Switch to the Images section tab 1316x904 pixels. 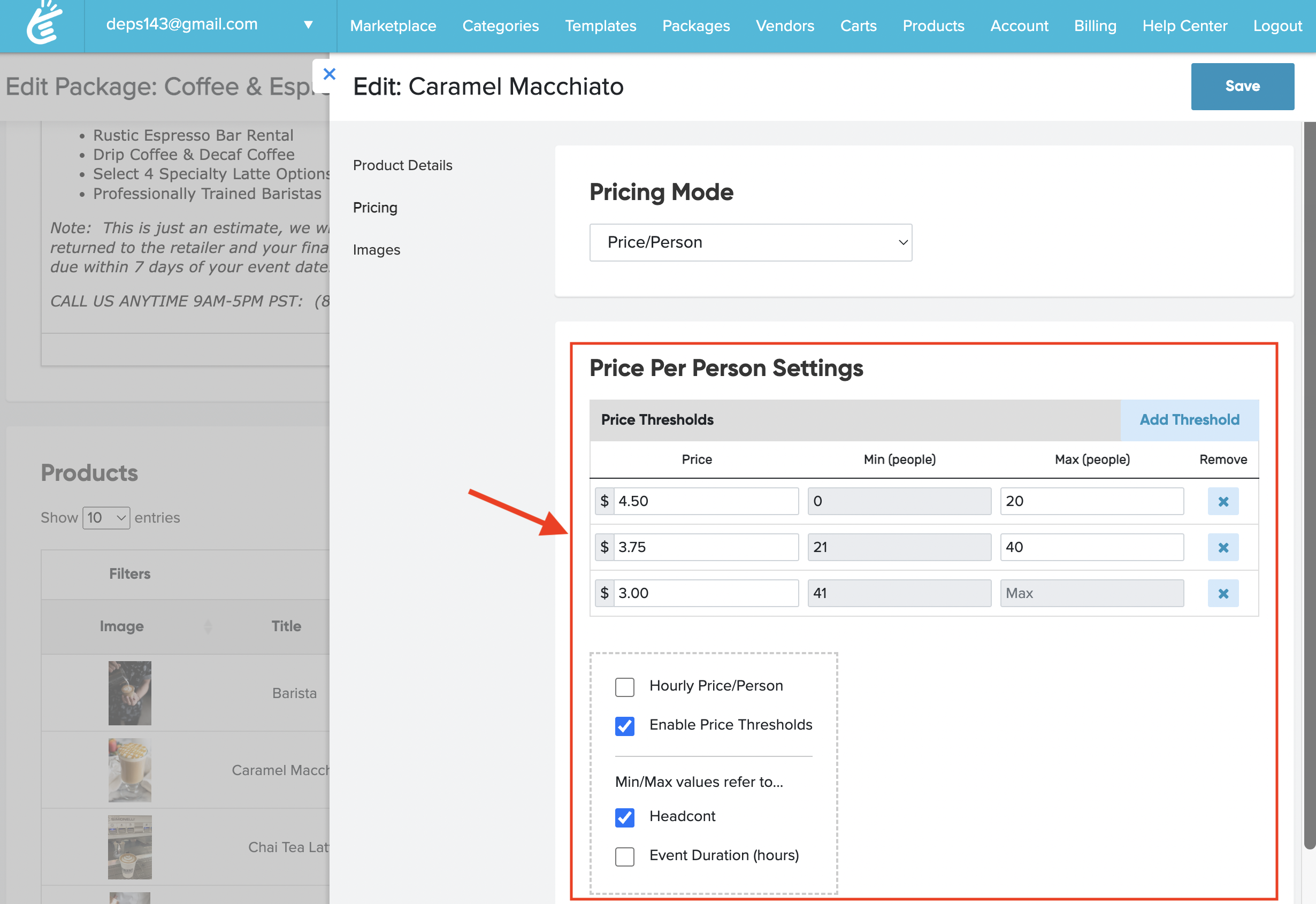(x=376, y=250)
